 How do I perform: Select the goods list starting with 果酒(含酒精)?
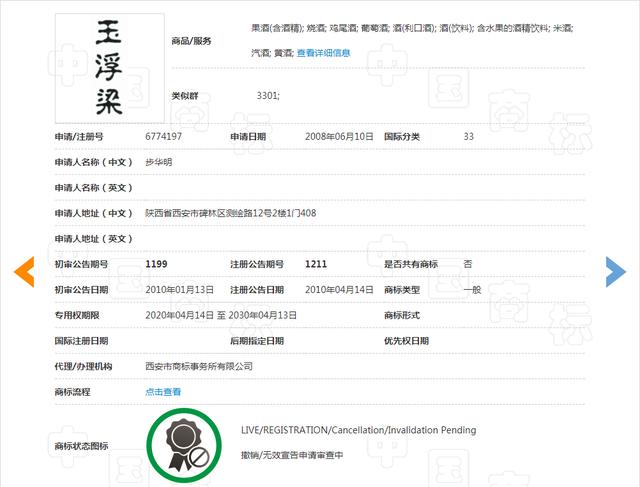pos(412,40)
